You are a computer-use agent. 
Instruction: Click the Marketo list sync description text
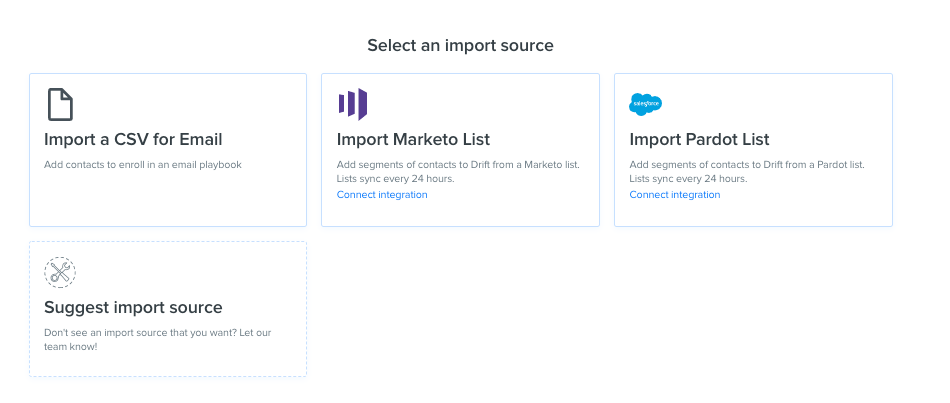[458, 172]
